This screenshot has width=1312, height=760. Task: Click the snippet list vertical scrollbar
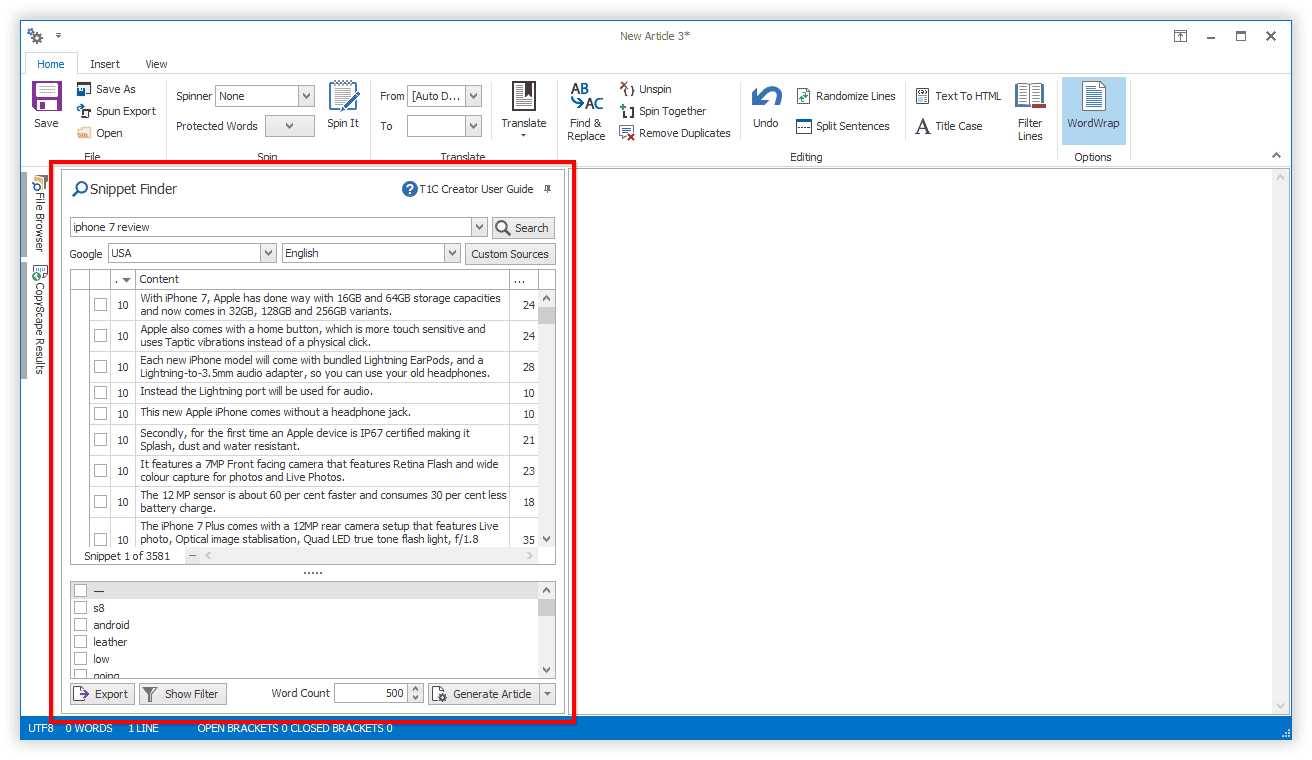pos(547,418)
